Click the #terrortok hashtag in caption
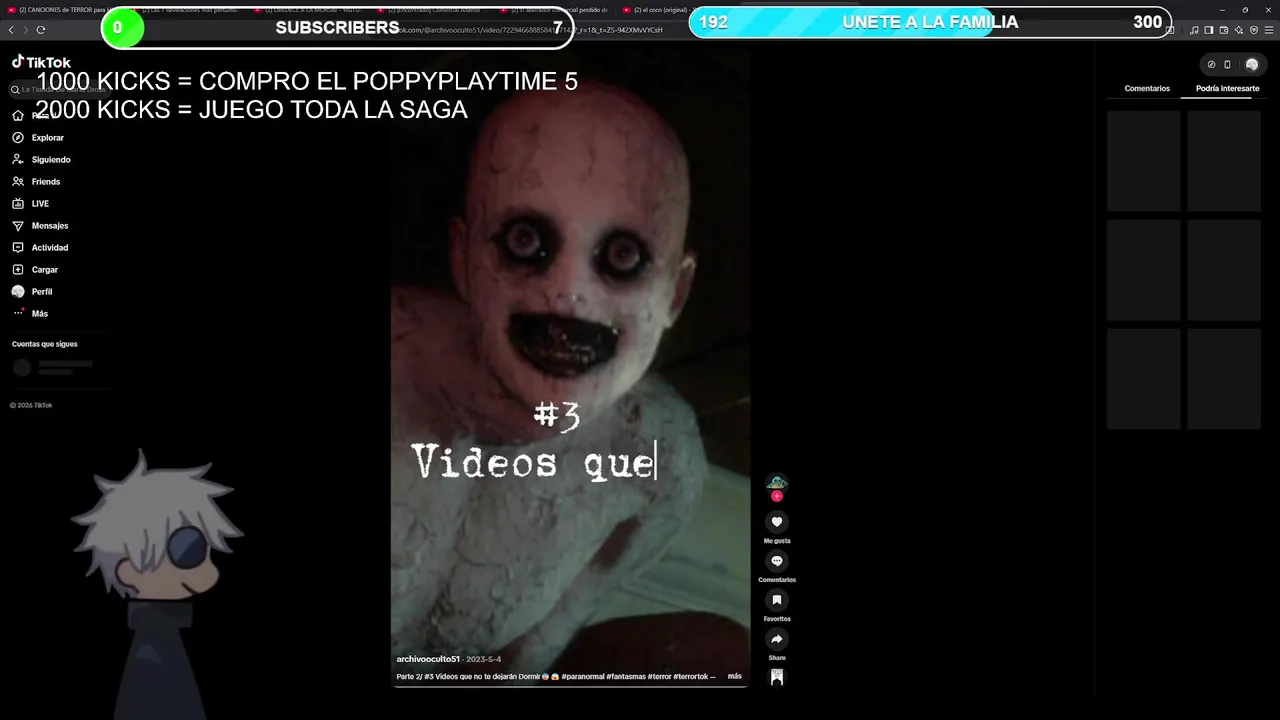 tap(690, 677)
